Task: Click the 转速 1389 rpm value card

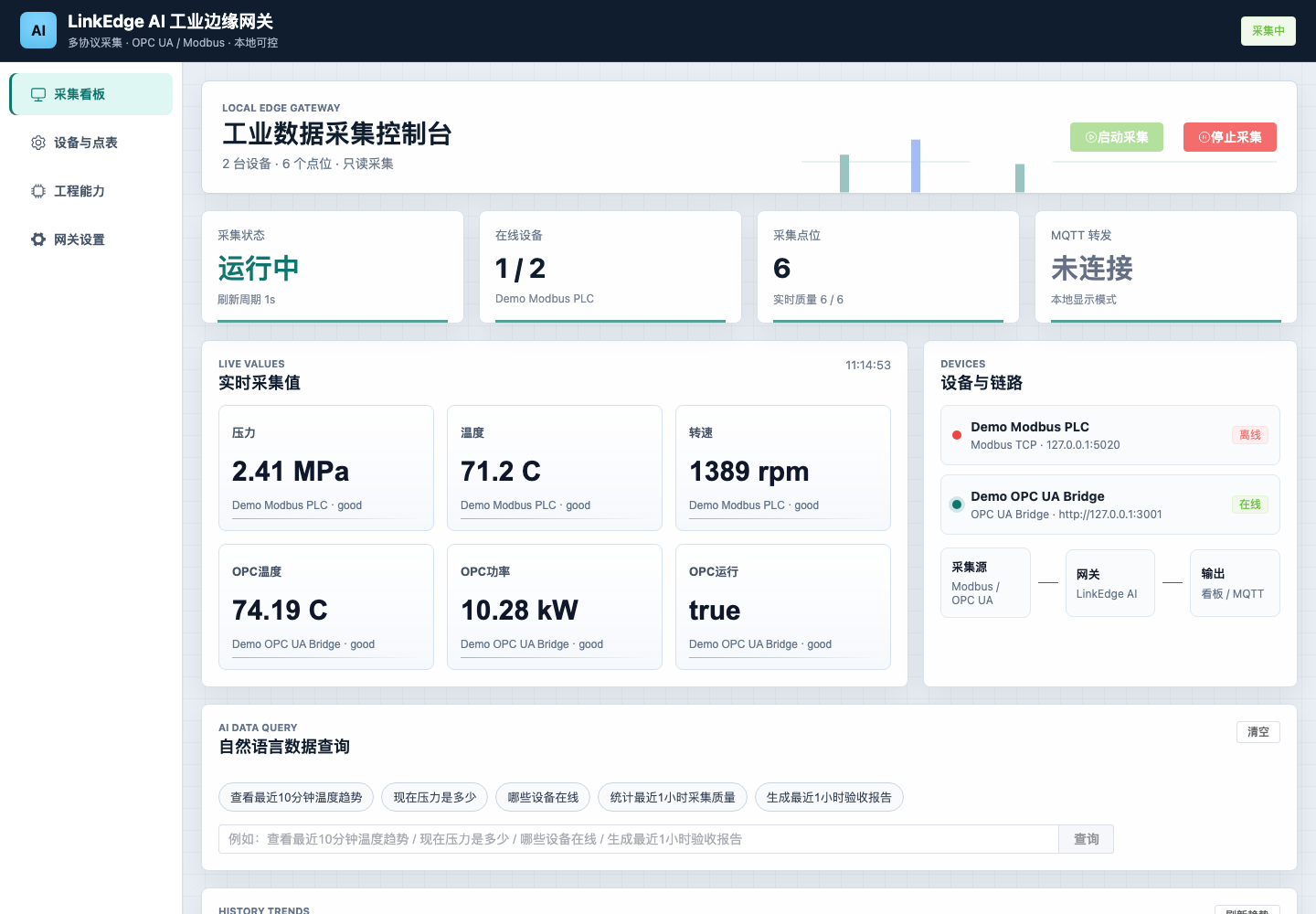Action: (783, 468)
